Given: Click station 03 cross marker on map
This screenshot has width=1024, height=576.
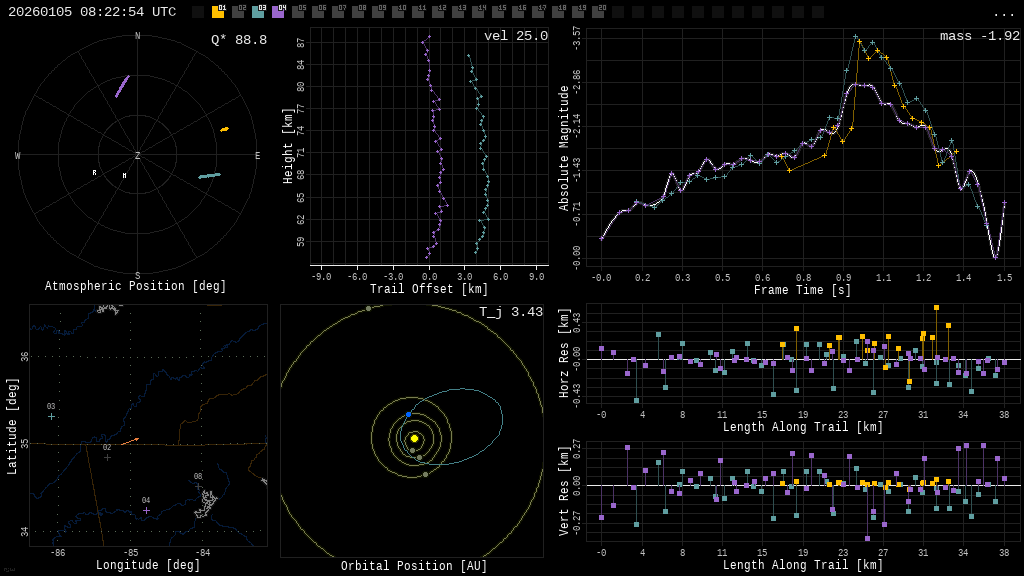Looking at the screenshot, I should [51, 416].
